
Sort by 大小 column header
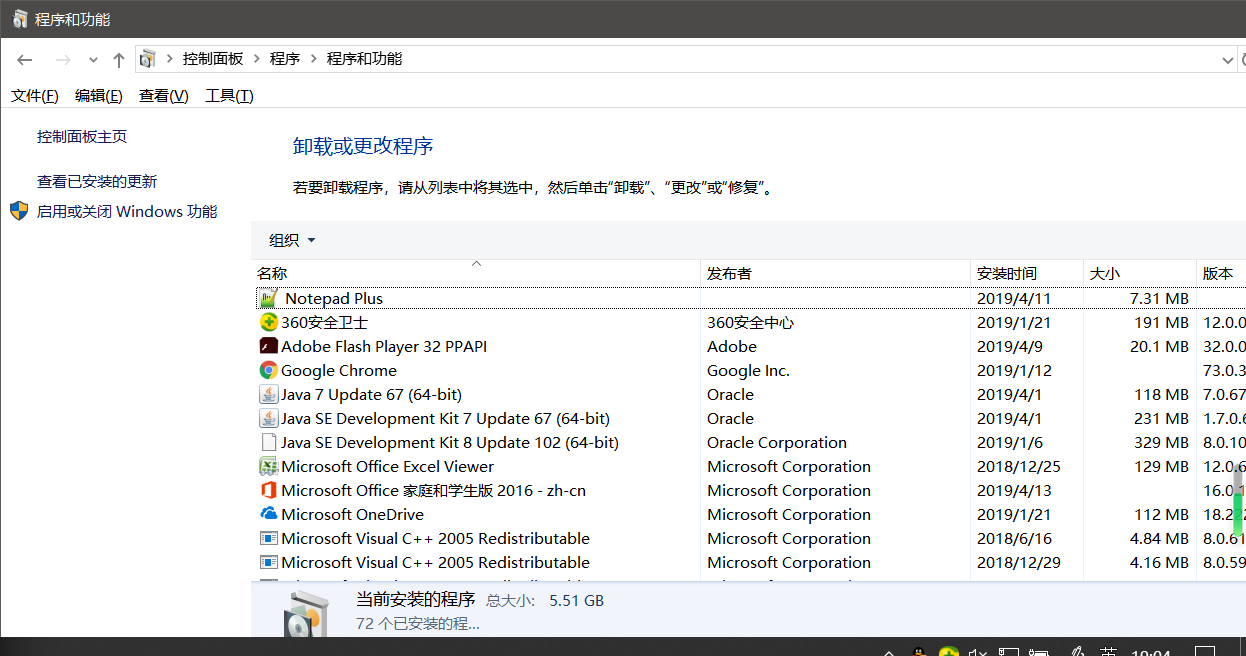pos(1140,273)
